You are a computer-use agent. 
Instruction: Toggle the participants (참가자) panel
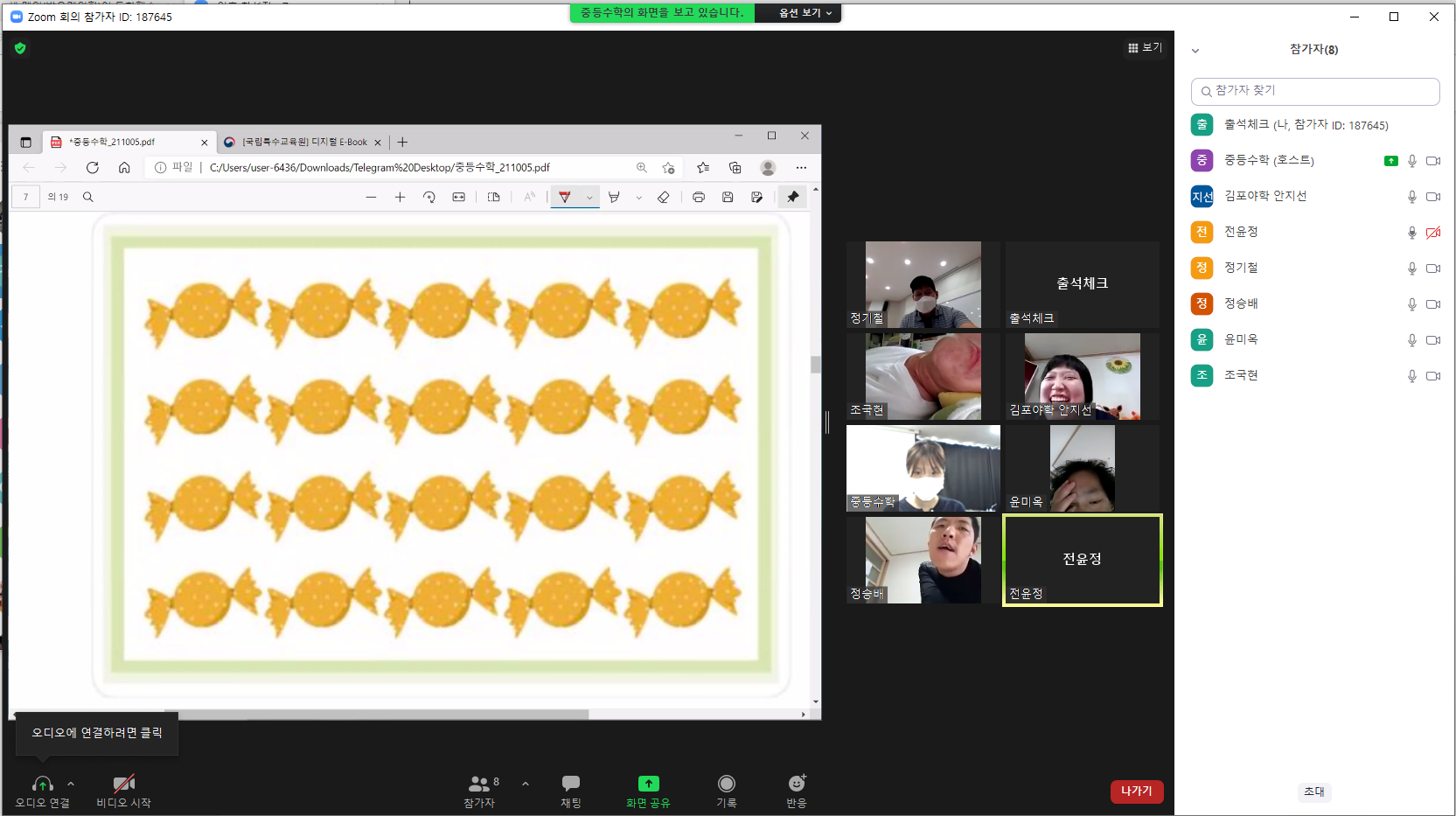[479, 791]
